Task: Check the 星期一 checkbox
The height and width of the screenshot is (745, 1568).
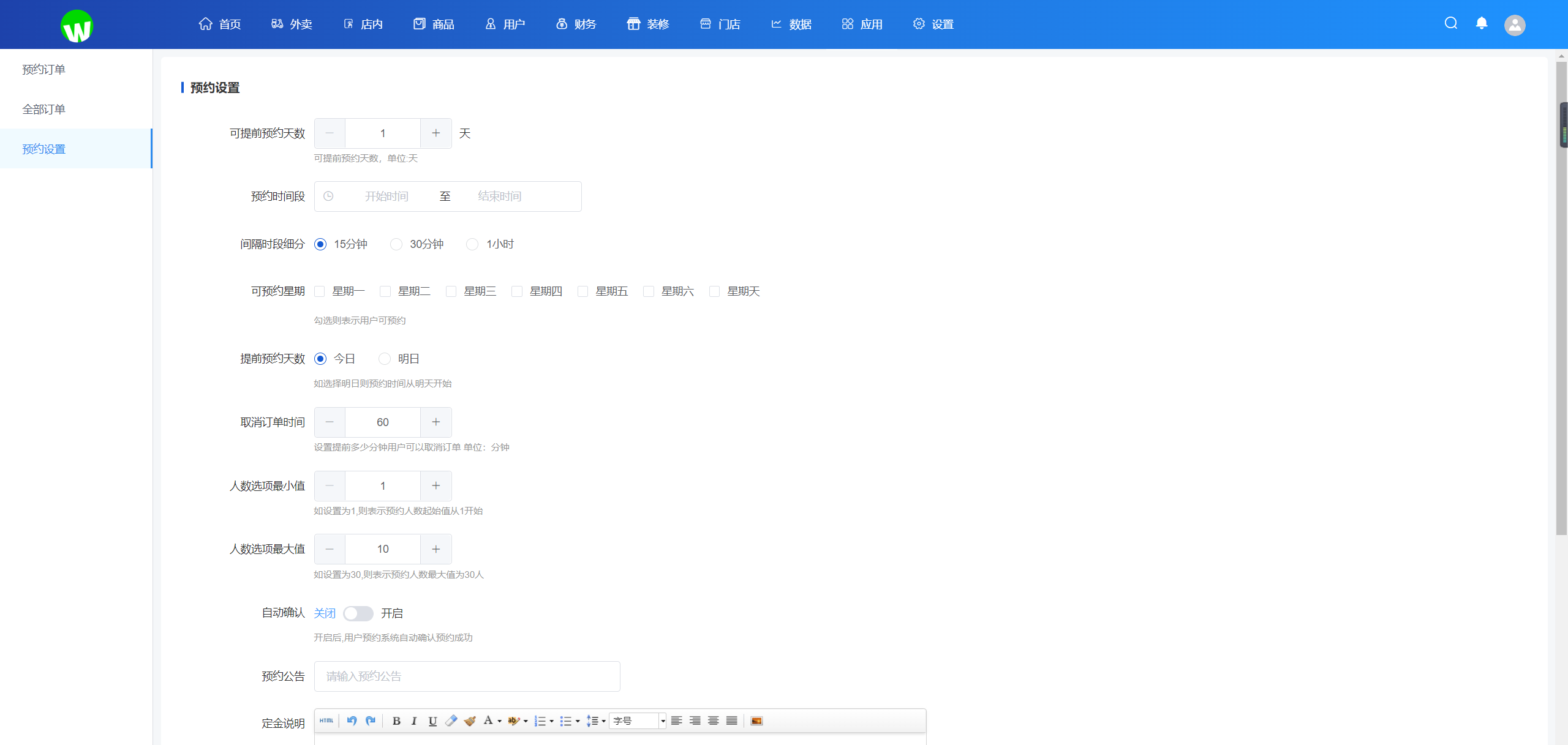Action: [320, 291]
